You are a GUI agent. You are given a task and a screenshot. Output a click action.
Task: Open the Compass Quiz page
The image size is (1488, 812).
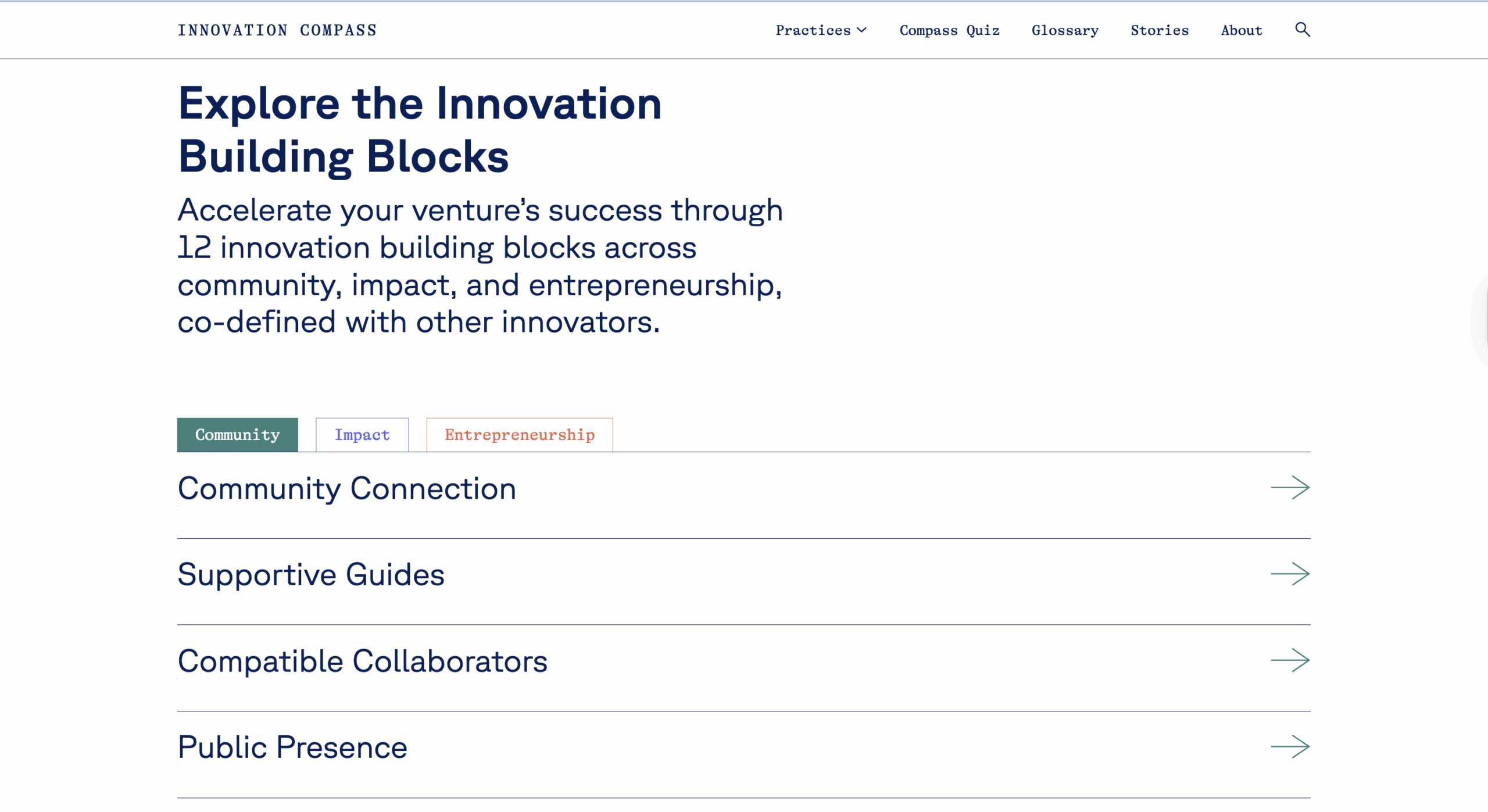[949, 30]
